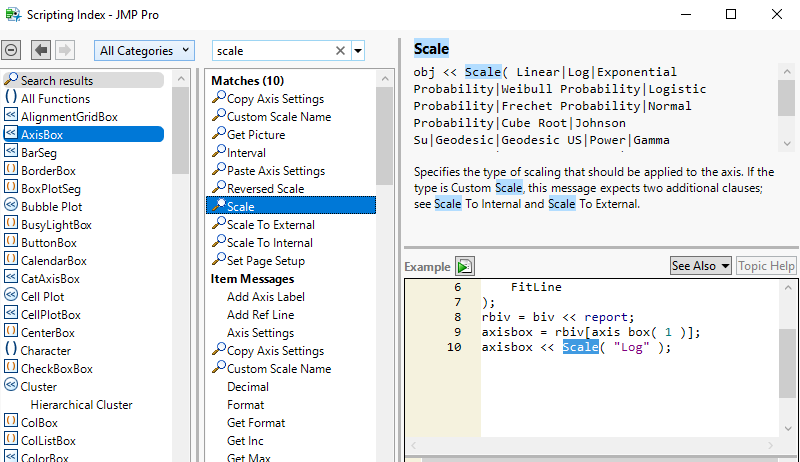Viewport: 800px width, 462px height.
Task: Click the Topic Help button
Action: [766, 266]
